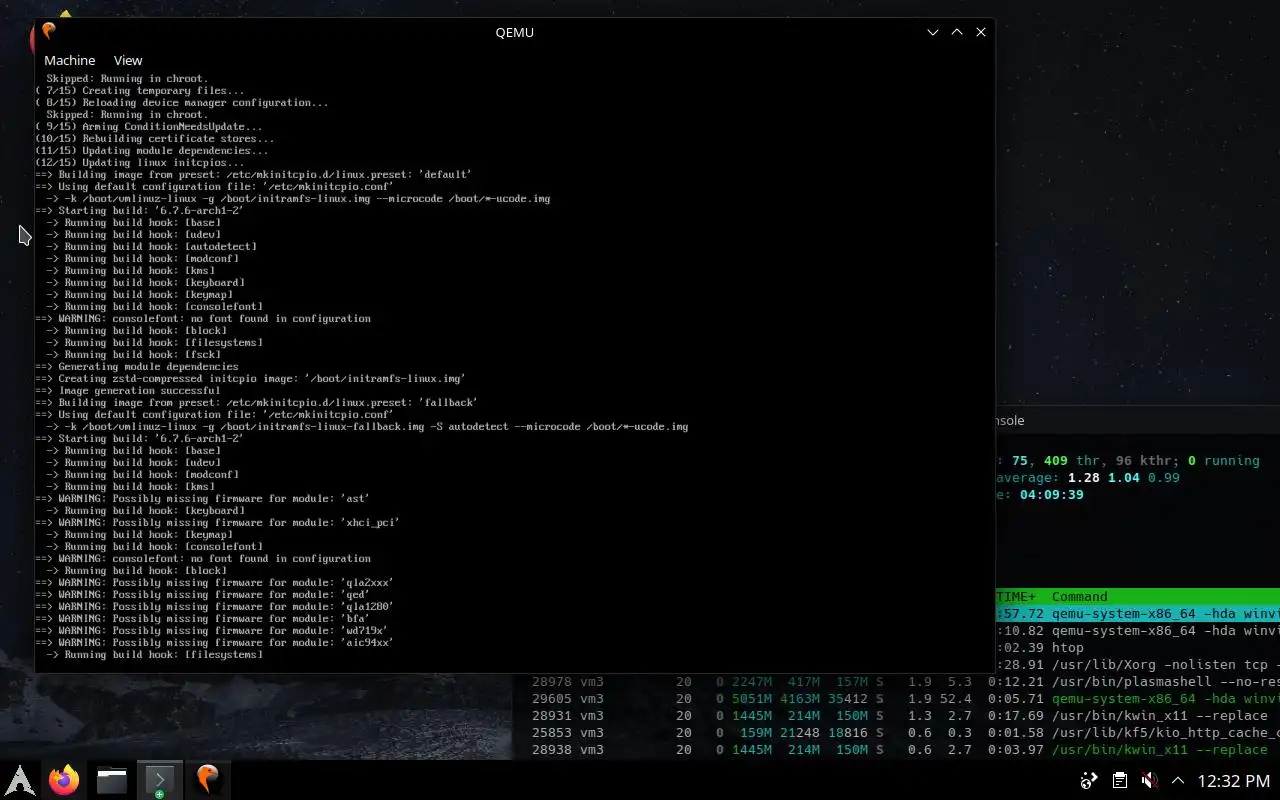Click the htop Command column header
Image resolution: width=1280 pixels, height=800 pixels.
[x=1079, y=596]
